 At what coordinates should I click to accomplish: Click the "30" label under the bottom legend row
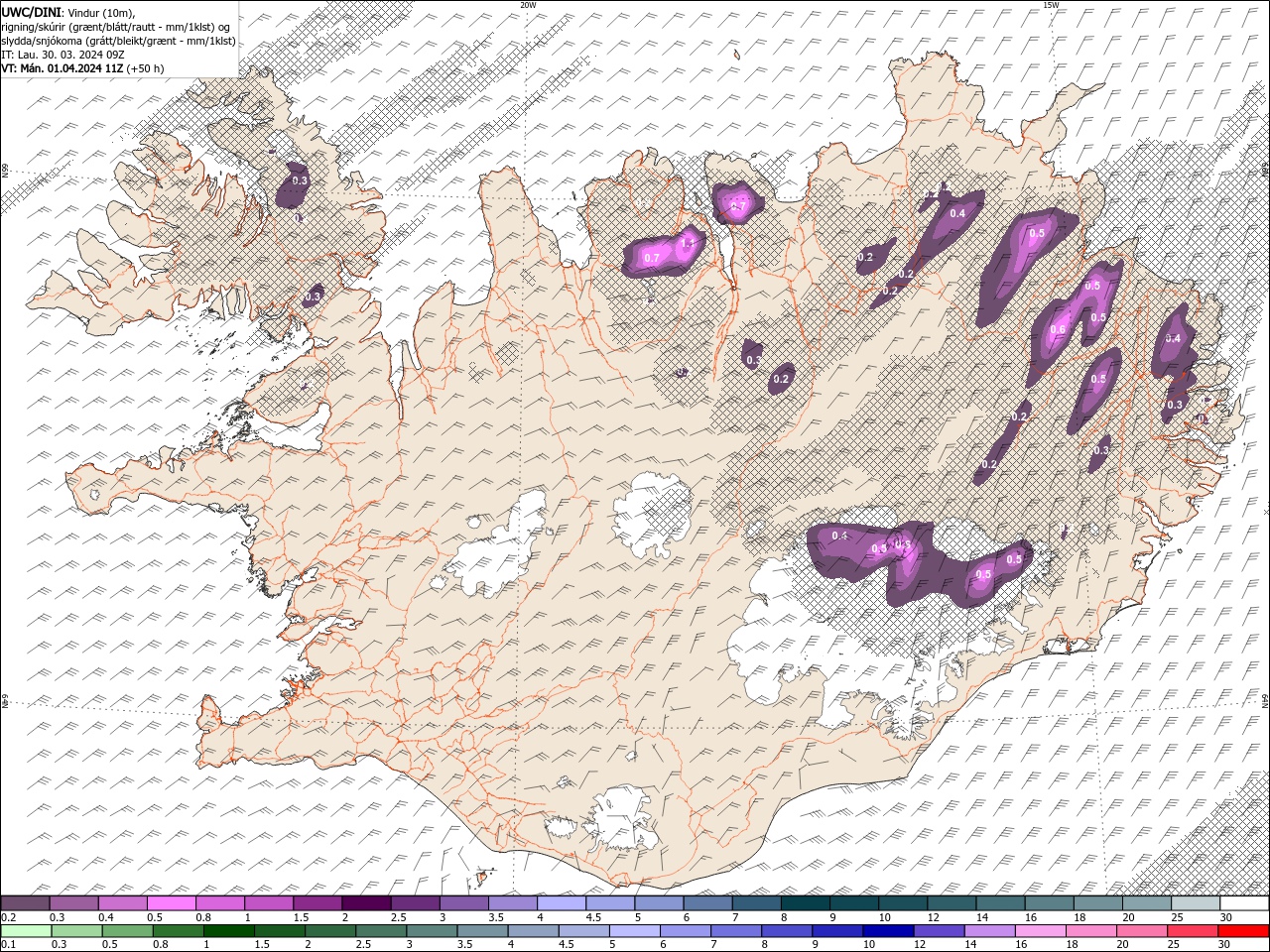(x=1223, y=944)
